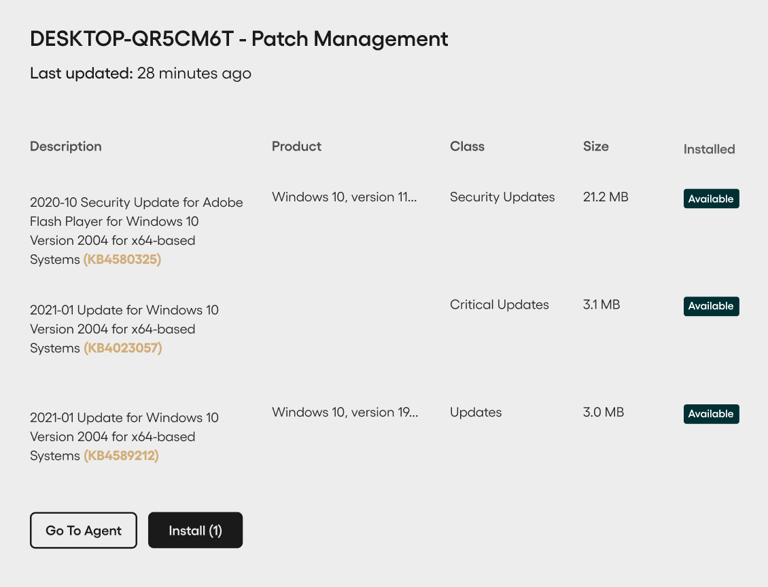Sort the table by Size header
The height and width of the screenshot is (587, 768).
point(595,146)
